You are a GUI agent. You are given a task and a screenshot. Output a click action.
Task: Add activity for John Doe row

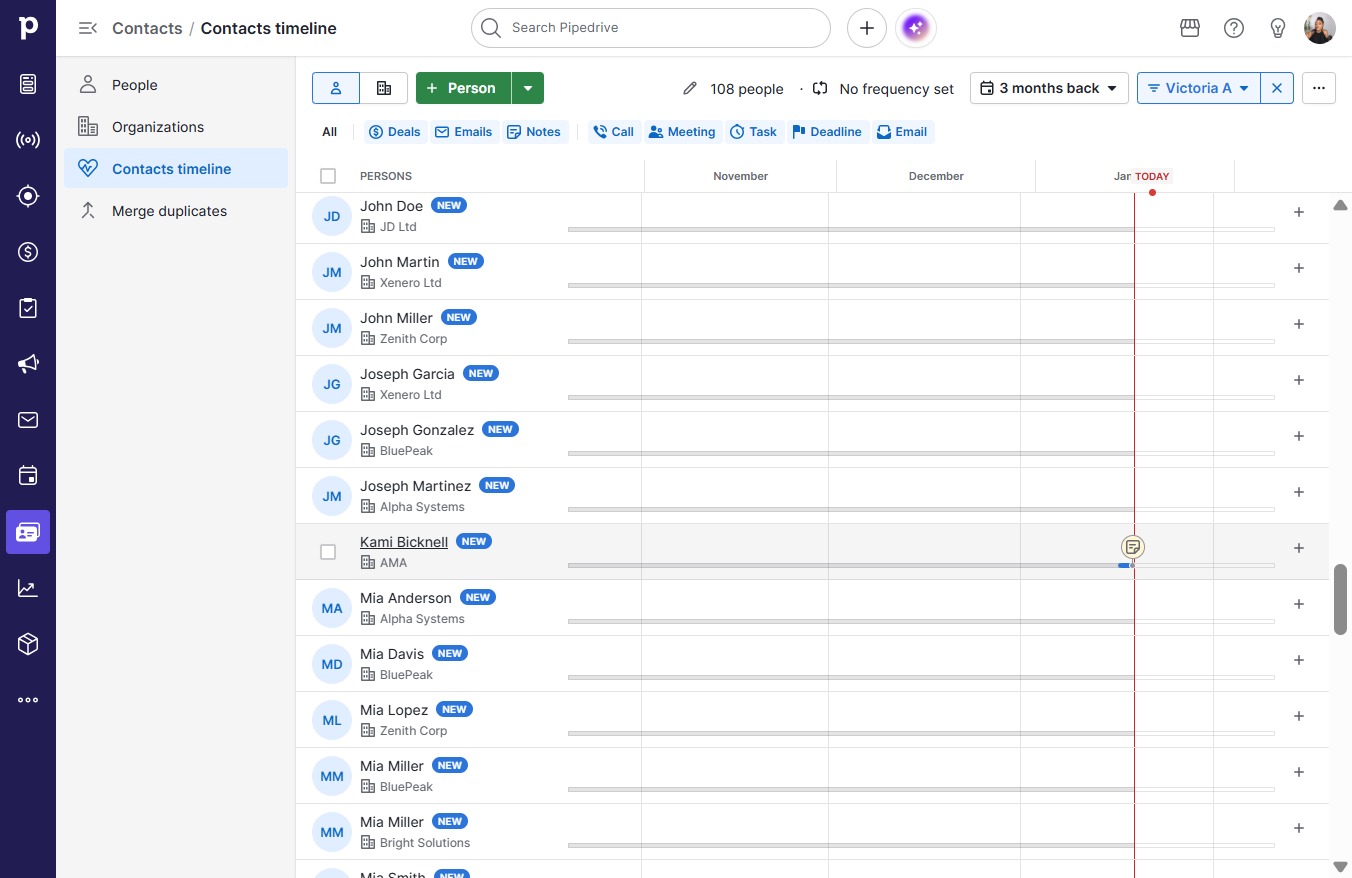(x=1299, y=212)
